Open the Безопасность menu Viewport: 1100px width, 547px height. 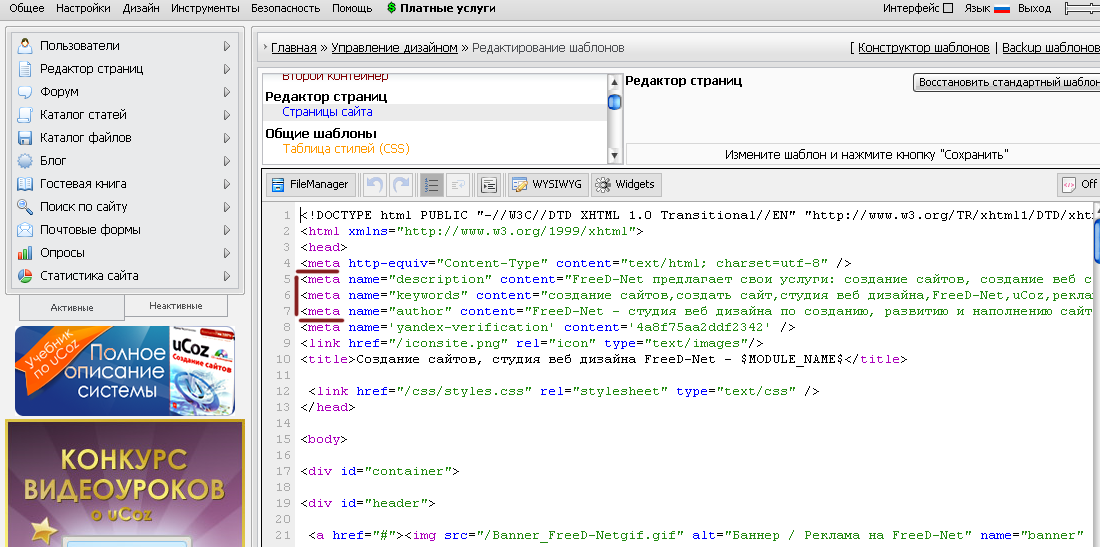(286, 8)
